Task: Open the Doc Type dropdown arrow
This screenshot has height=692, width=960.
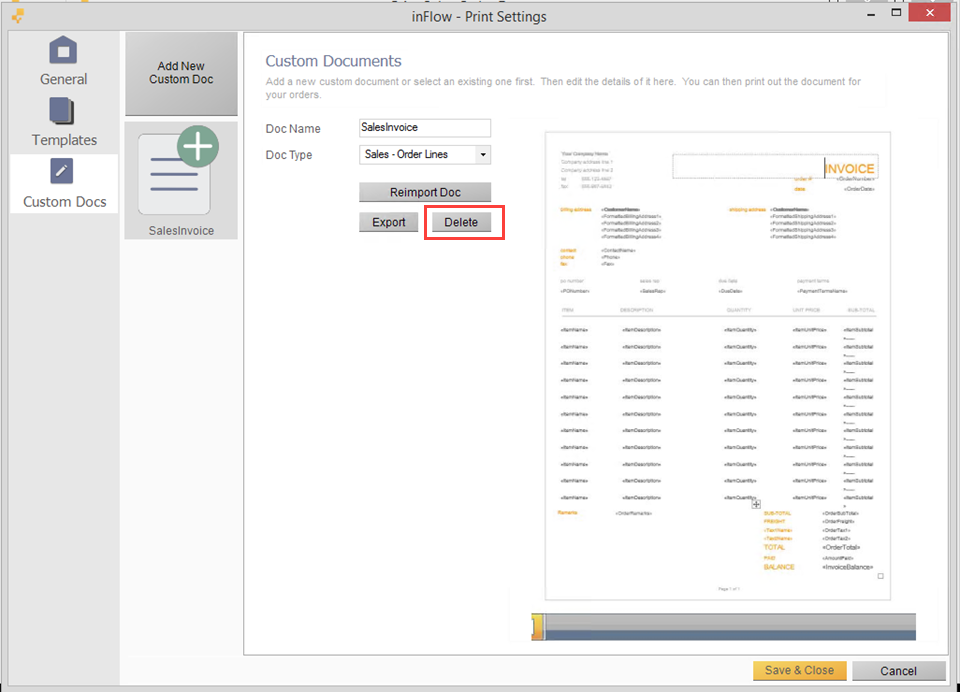Action: click(483, 154)
